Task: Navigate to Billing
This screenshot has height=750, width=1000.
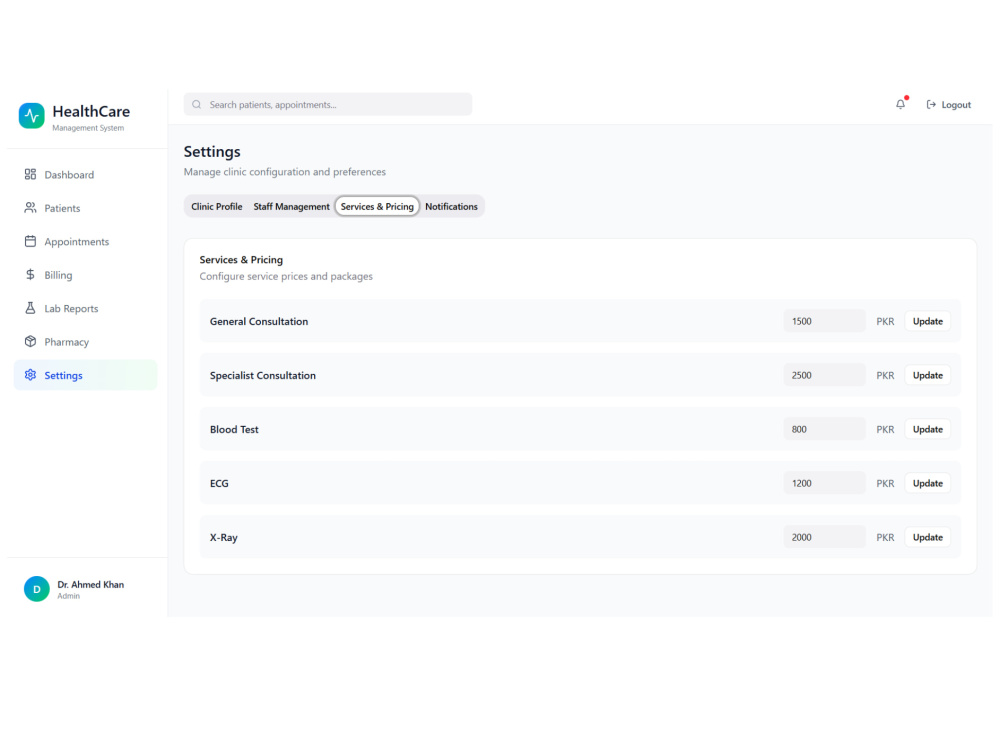Action: [85, 275]
